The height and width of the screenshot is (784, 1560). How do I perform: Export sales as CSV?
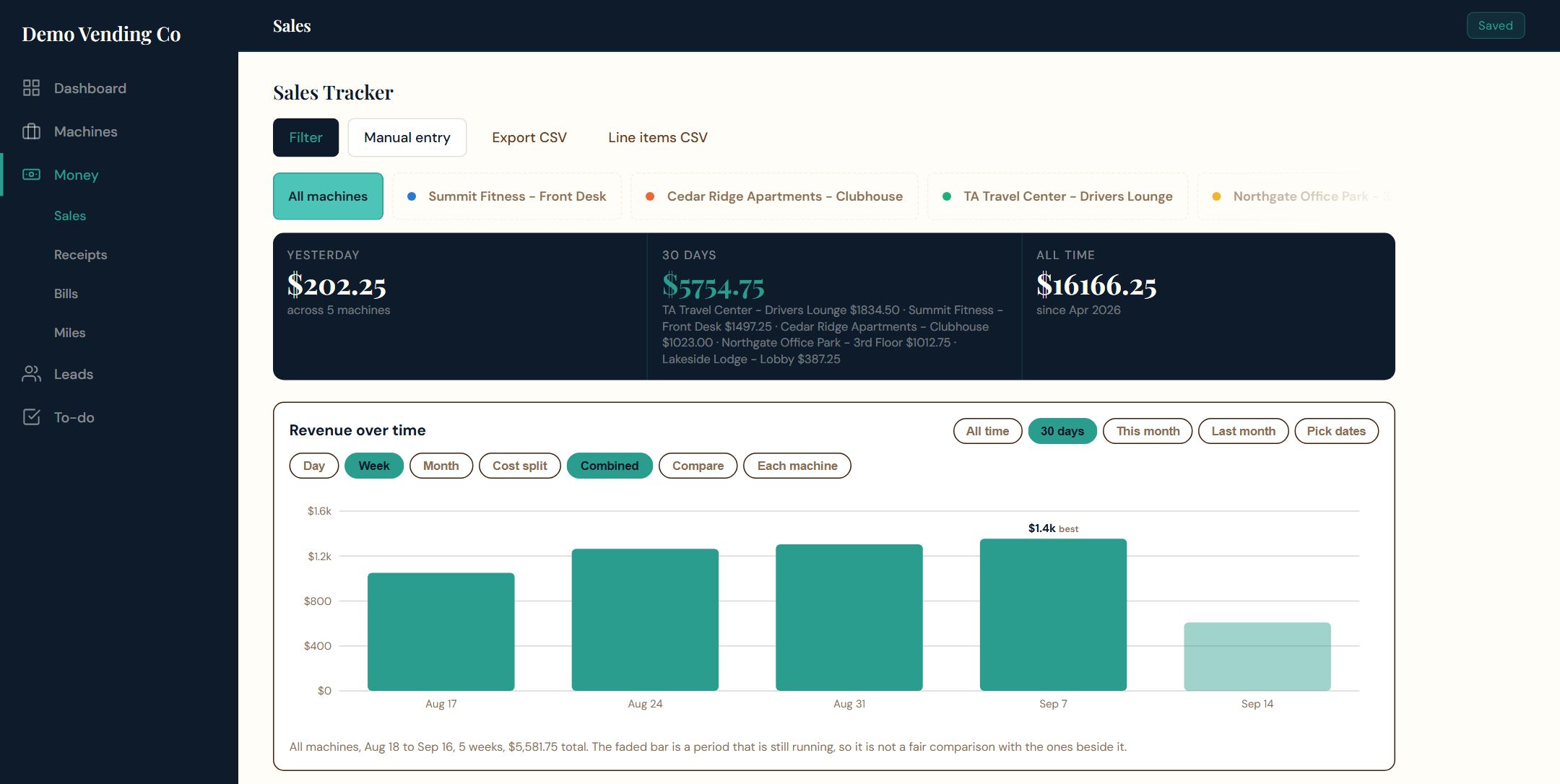529,137
